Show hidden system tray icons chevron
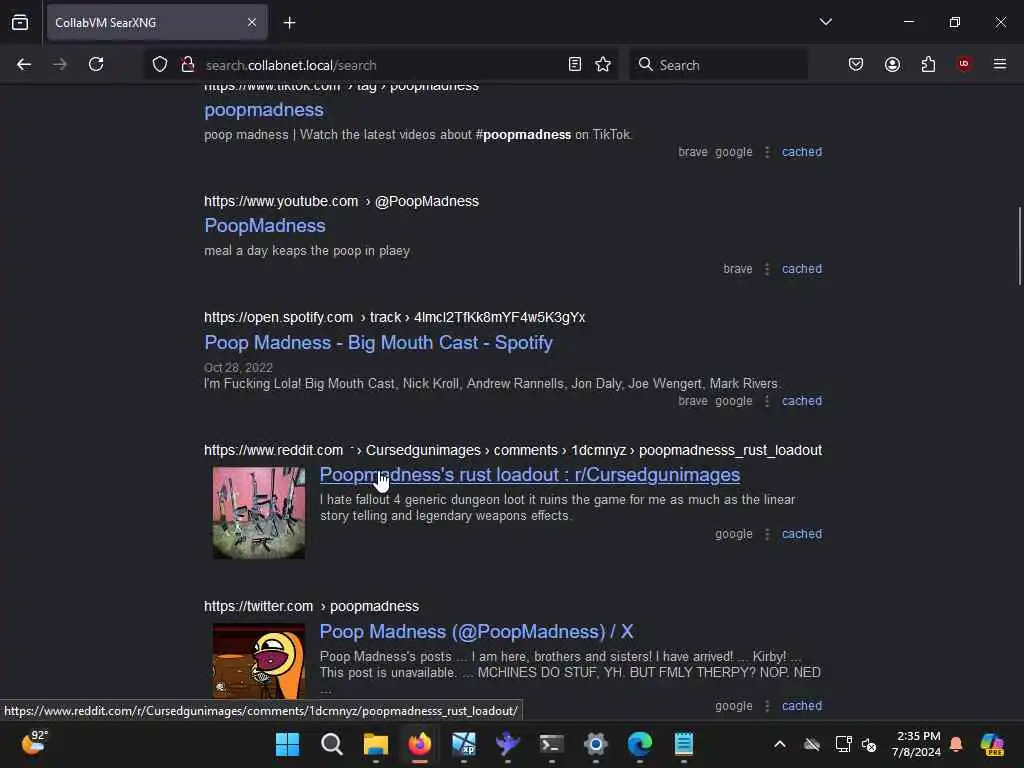 [x=780, y=744]
